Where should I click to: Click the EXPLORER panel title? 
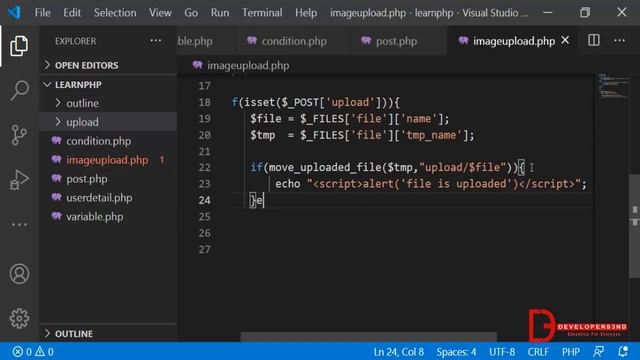point(76,41)
